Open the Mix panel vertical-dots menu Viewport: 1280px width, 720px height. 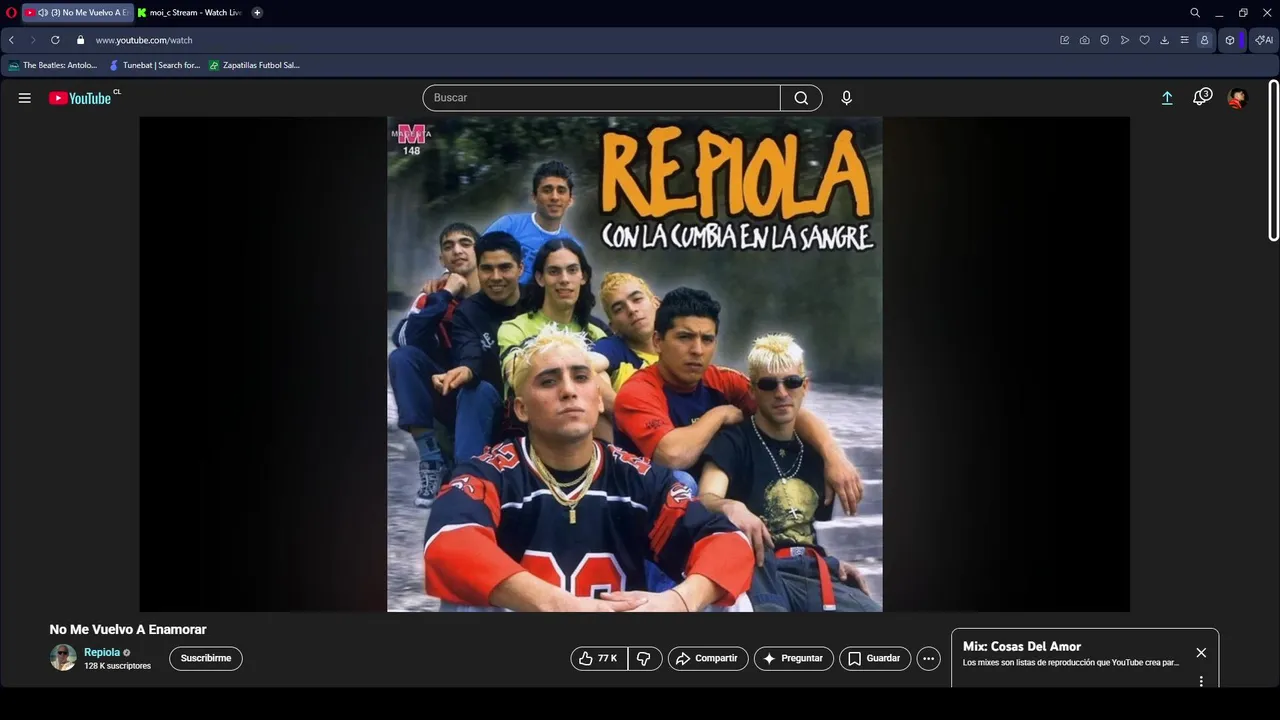coord(1201,681)
